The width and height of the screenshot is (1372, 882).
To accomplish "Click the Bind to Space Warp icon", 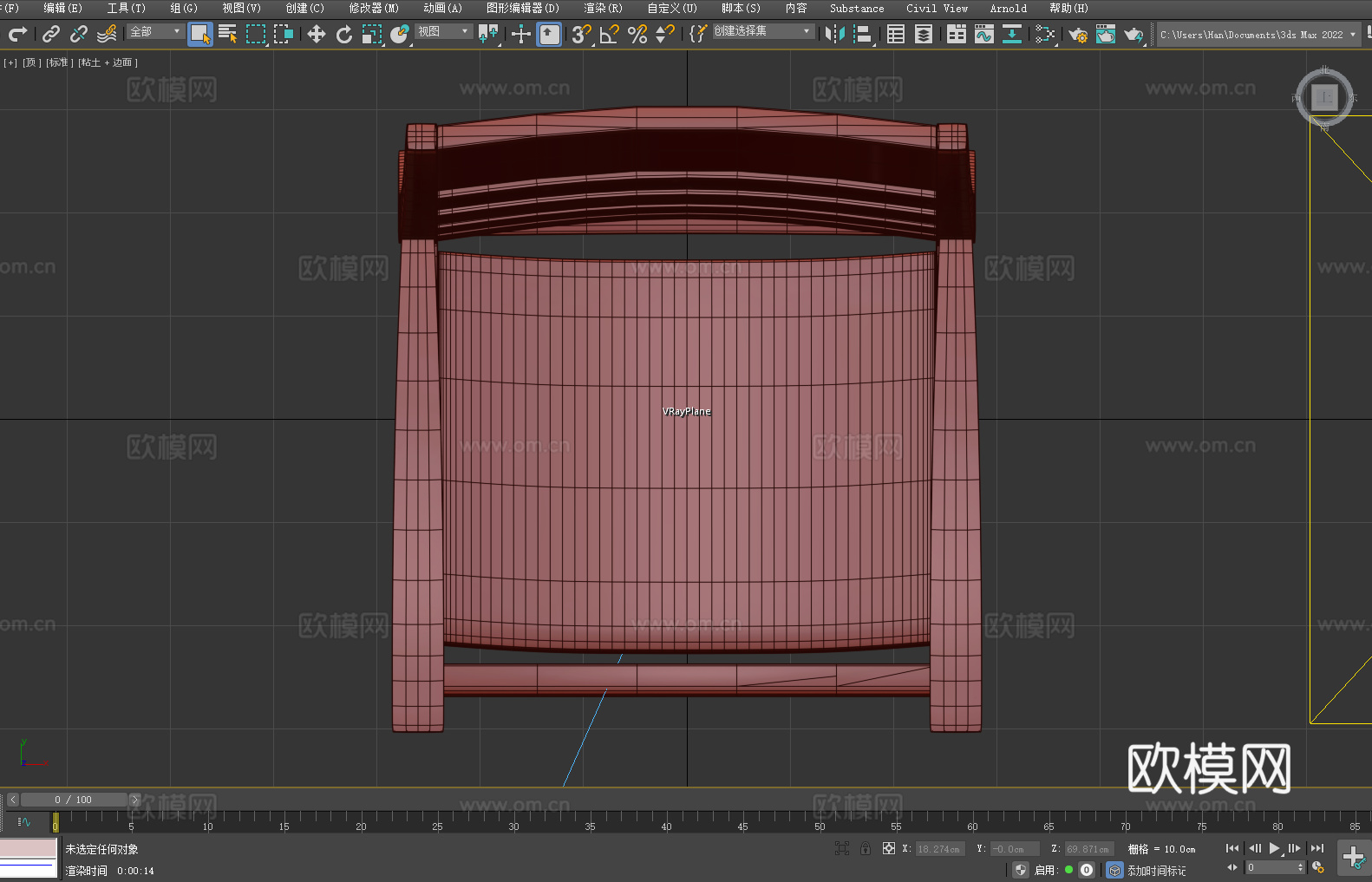I will tap(107, 34).
